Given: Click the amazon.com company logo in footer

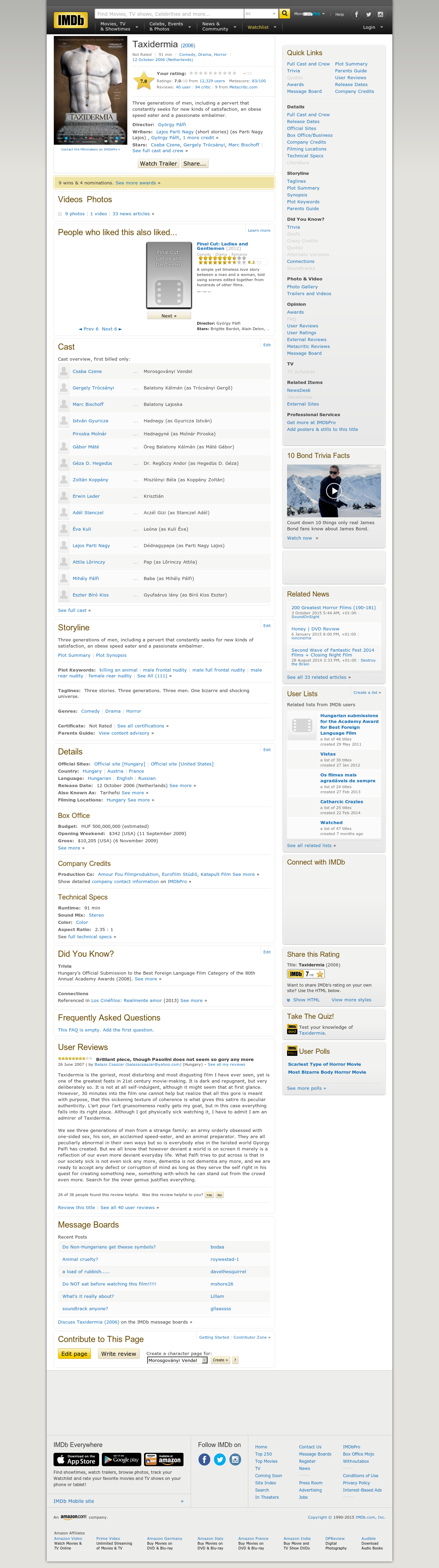Looking at the screenshot, I should 73,1517.
